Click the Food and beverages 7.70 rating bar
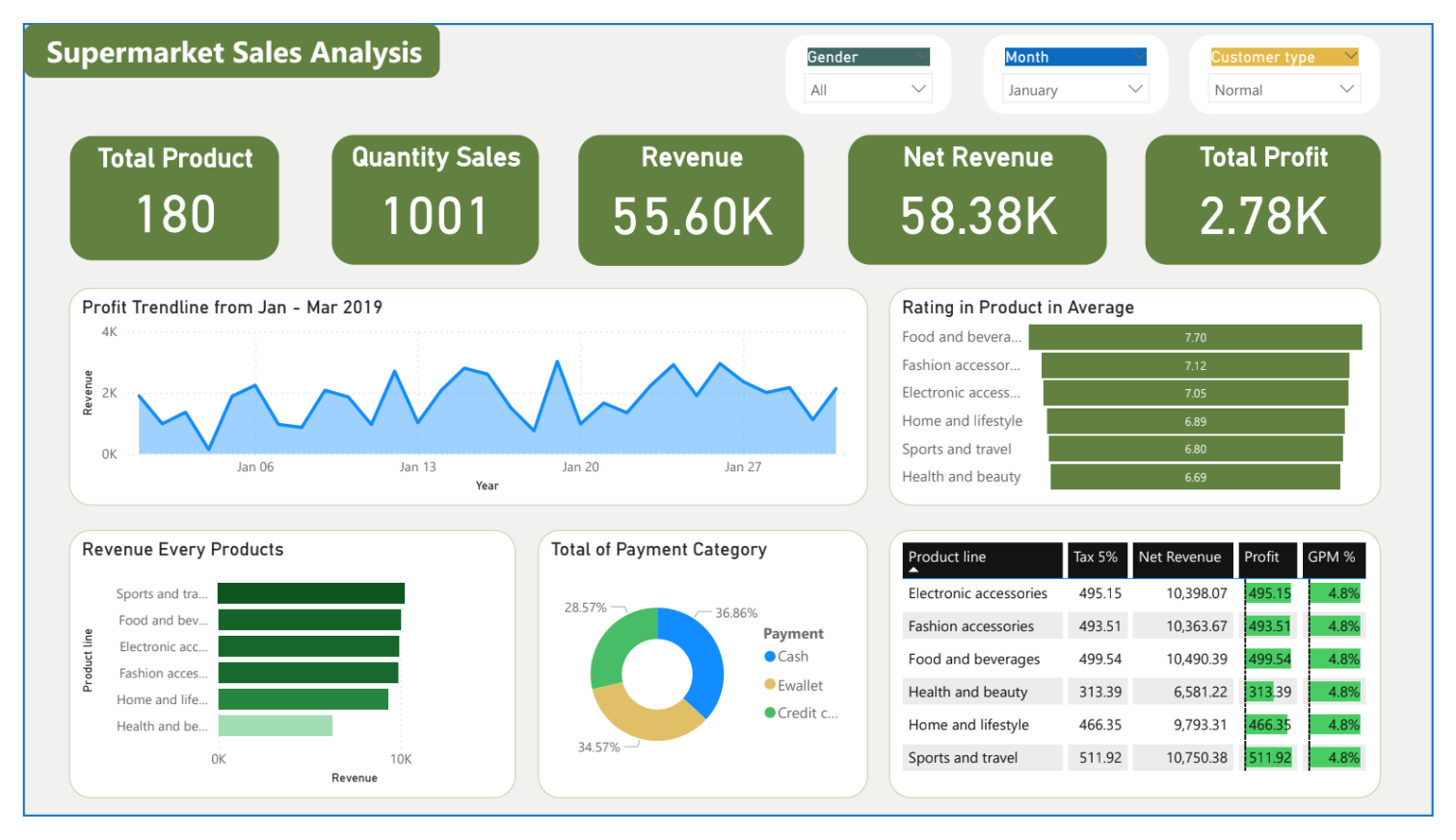Viewport: 1456px width, 840px height. point(1195,337)
